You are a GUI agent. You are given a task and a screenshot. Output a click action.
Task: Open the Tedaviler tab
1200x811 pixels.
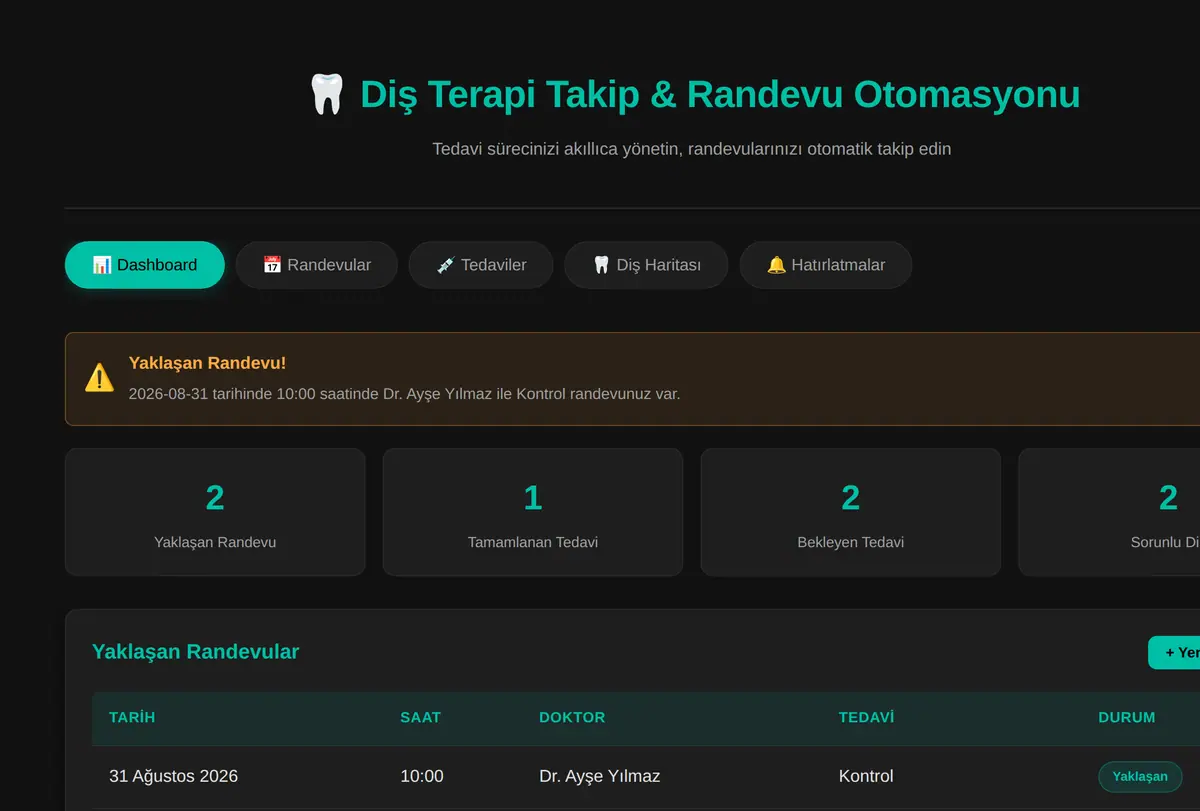tap(481, 265)
